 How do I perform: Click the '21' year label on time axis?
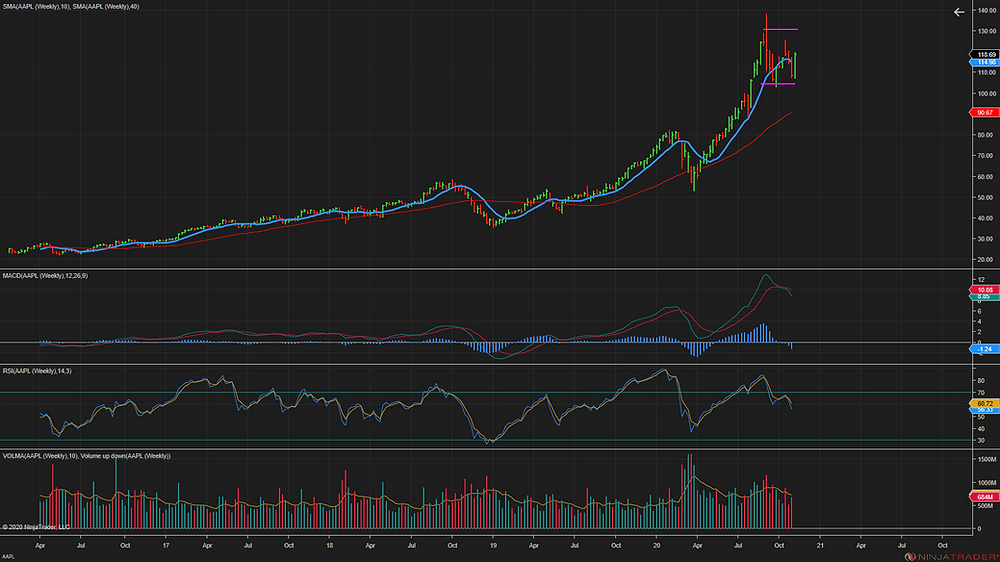point(820,545)
